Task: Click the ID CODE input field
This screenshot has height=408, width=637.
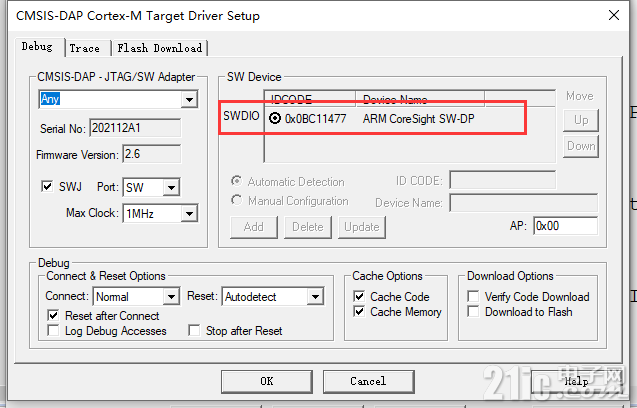Action: point(503,180)
